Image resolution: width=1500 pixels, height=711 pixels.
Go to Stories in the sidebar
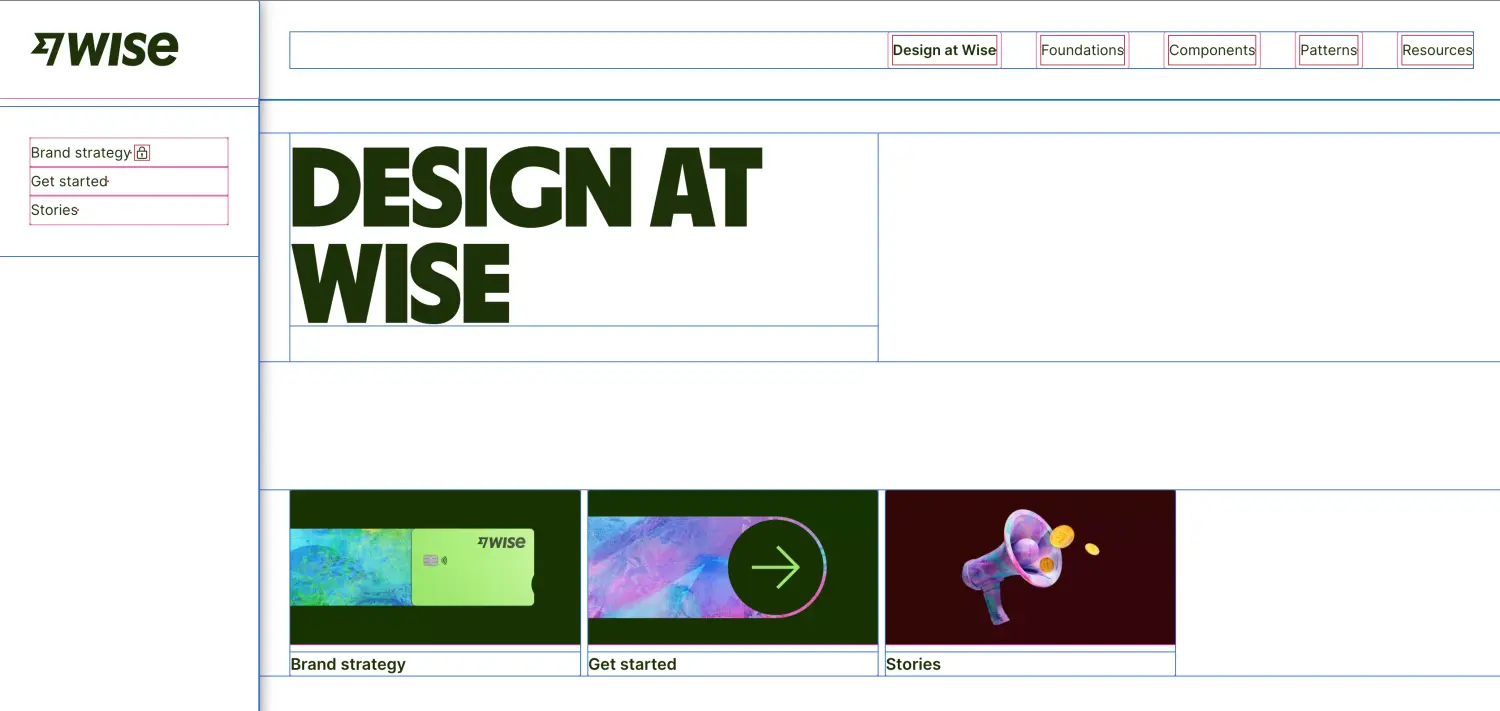click(54, 210)
